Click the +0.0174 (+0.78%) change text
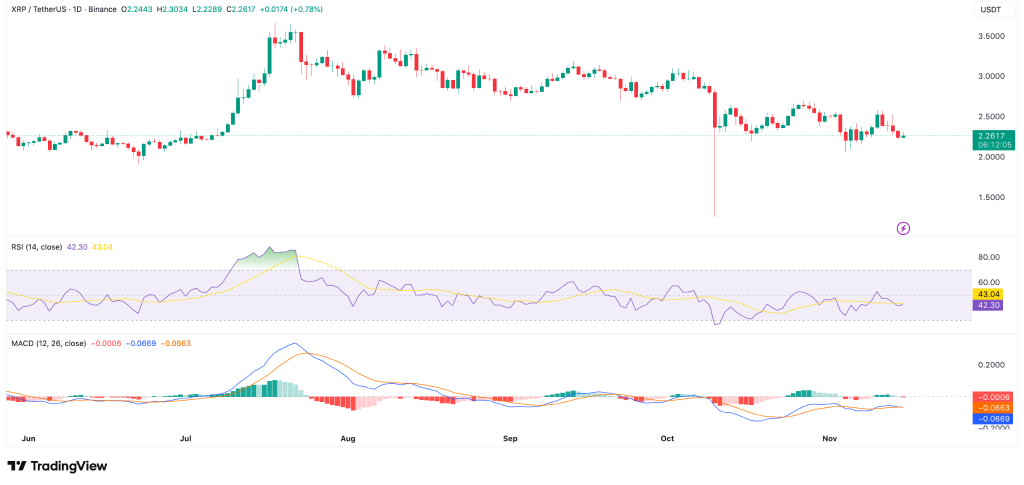 click(292, 10)
